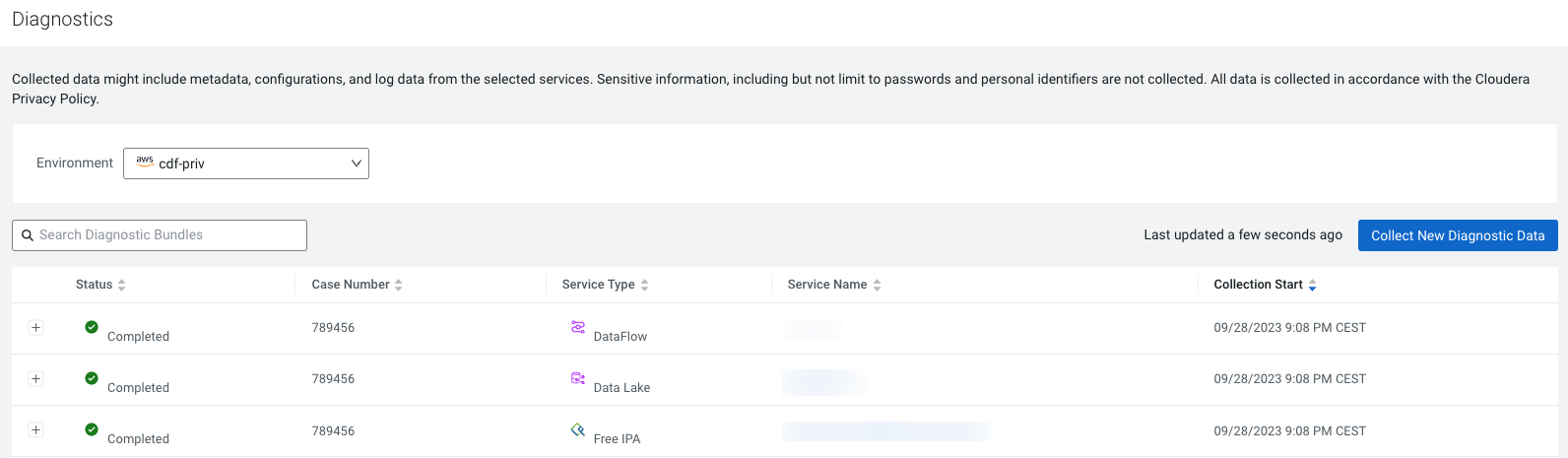The image size is (1568, 458).
Task: Click the 'Environment' label
Action: tap(75, 164)
